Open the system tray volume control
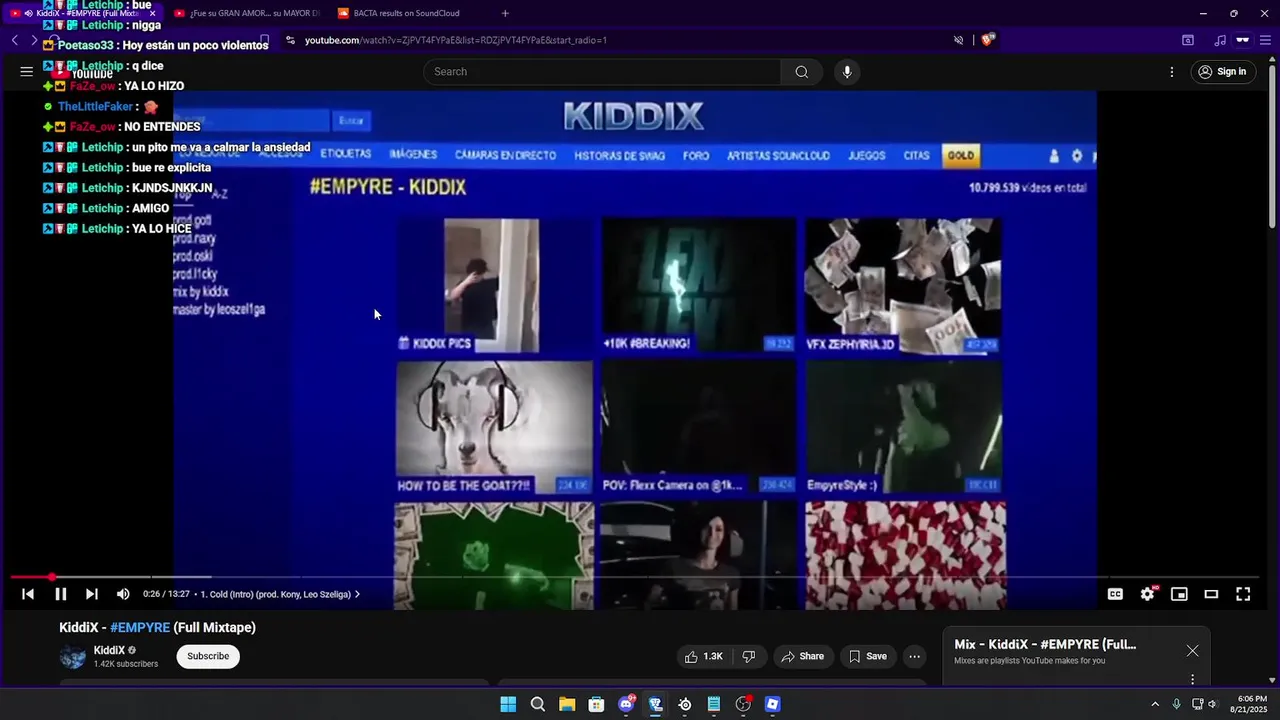The width and height of the screenshot is (1280, 720). point(1212,704)
